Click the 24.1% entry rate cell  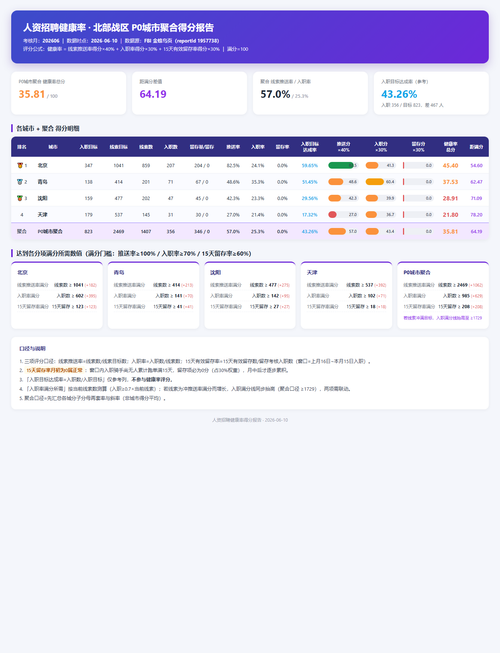pos(258,165)
